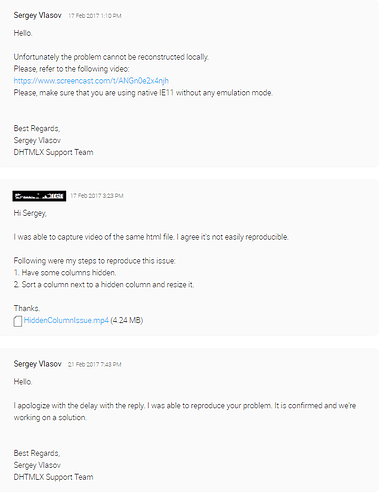Viewport: 382px width, 500px height.
Task: Click the 'native IE11 without any emulation' sentence
Action: point(143,93)
